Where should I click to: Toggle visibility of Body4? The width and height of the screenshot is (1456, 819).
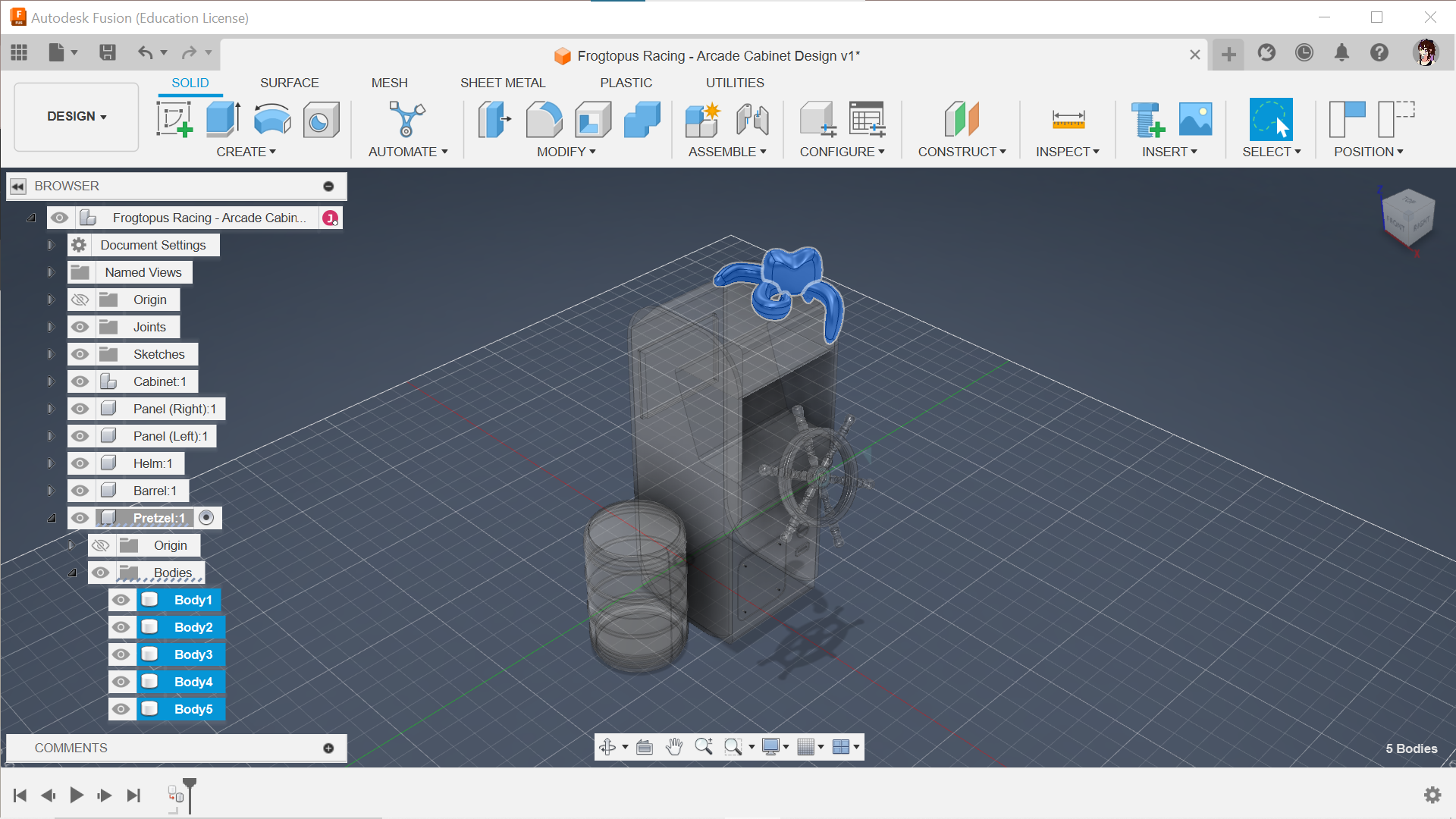(121, 682)
